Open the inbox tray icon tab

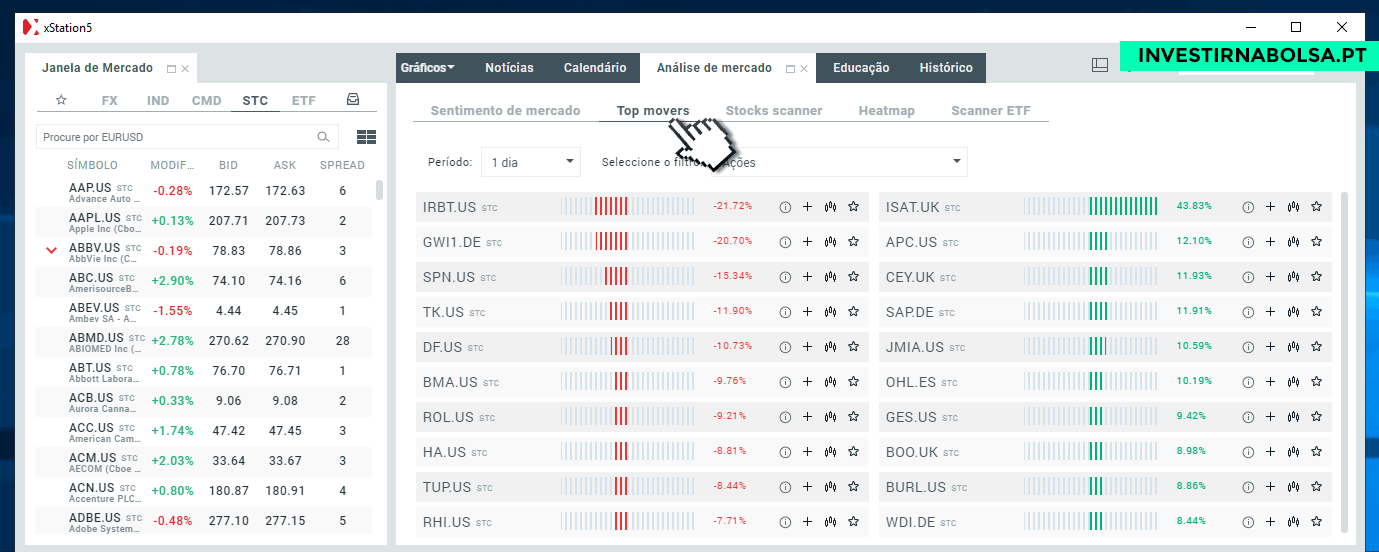click(x=353, y=100)
